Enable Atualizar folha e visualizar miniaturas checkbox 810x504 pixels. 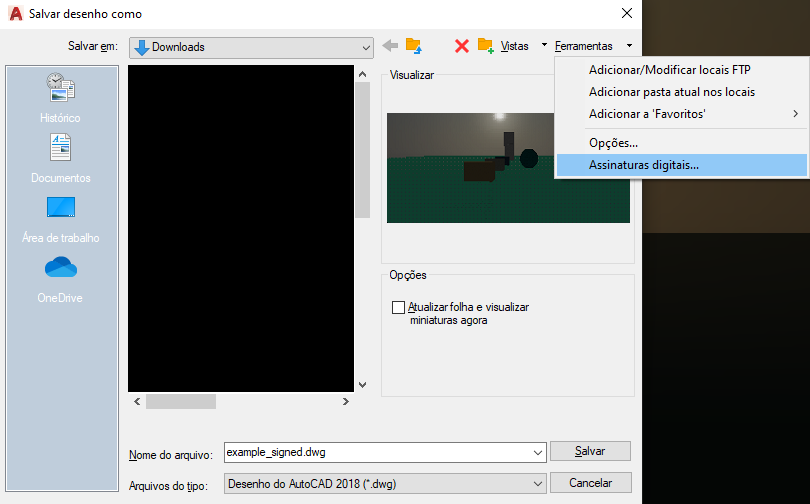click(x=399, y=307)
